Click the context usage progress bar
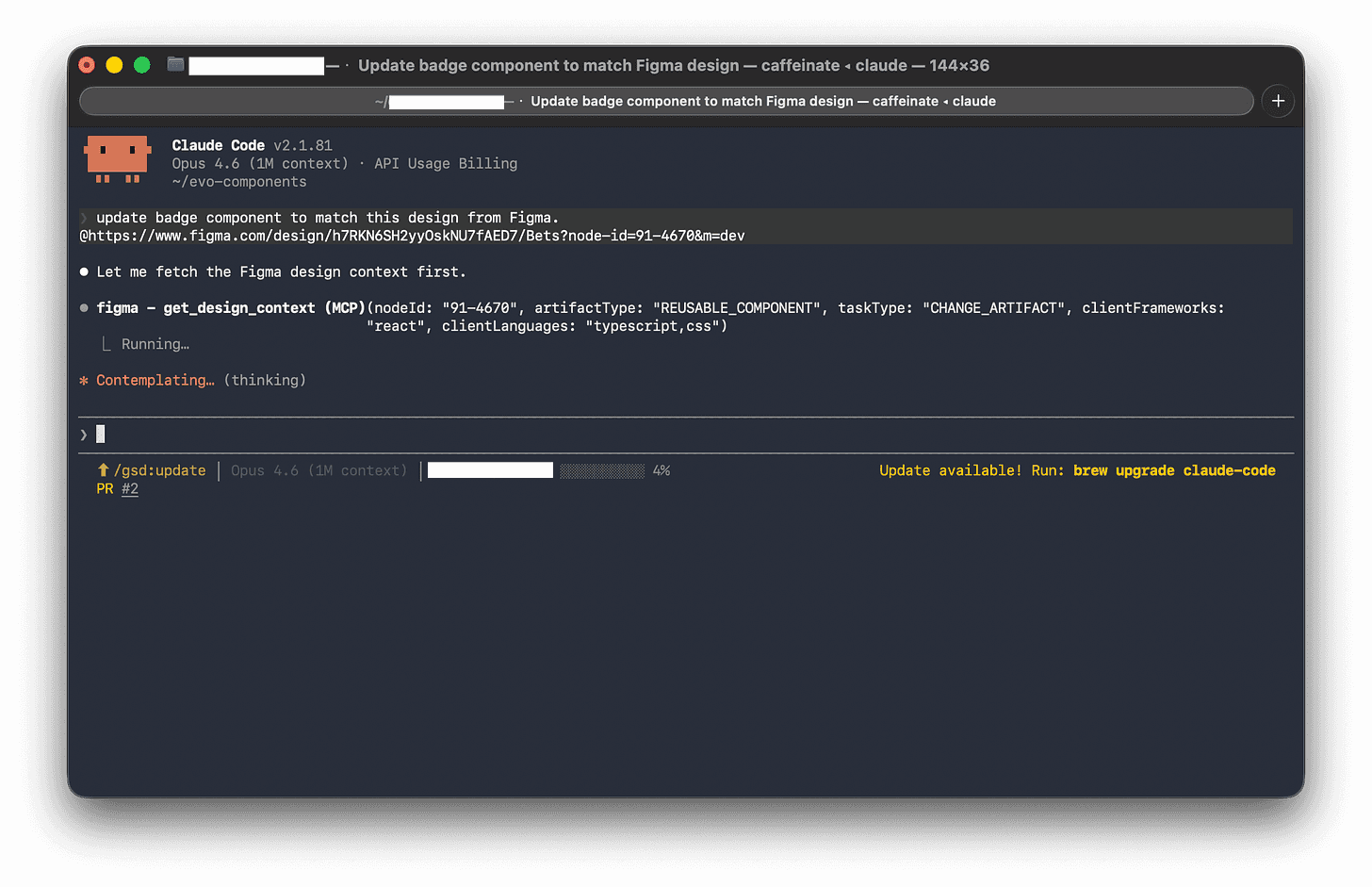The image size is (1372, 887). pos(602,470)
